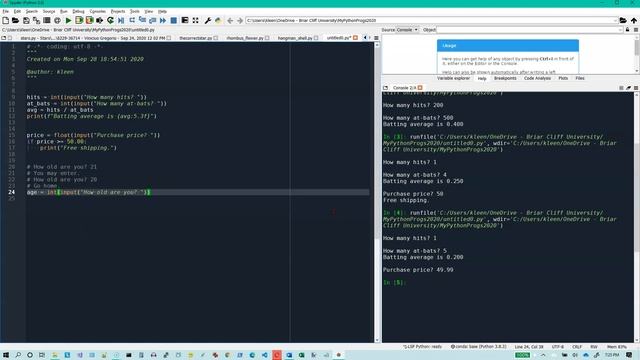Image resolution: width=640 pixels, height=360 pixels.
Task: Browse working directory folder icon
Action: coord(623,20)
